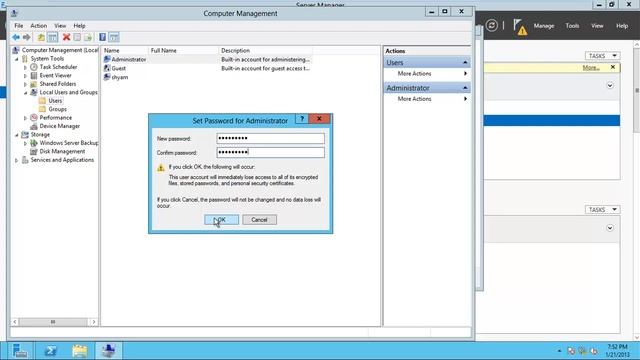Viewport: 640px width, 360px height.
Task: Select the Groups folder in tree
Action: tap(58, 109)
